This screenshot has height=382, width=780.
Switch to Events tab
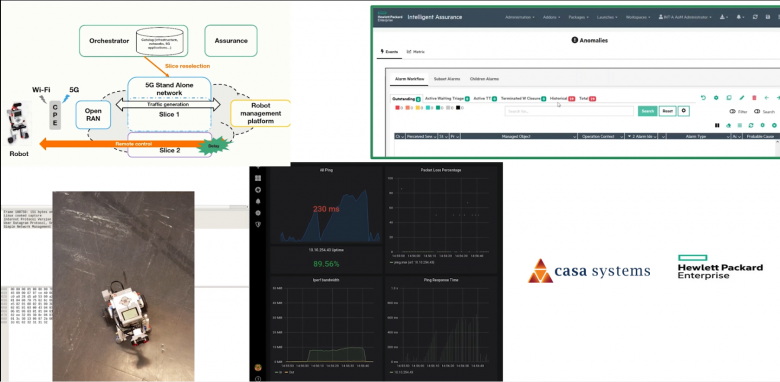(389, 51)
